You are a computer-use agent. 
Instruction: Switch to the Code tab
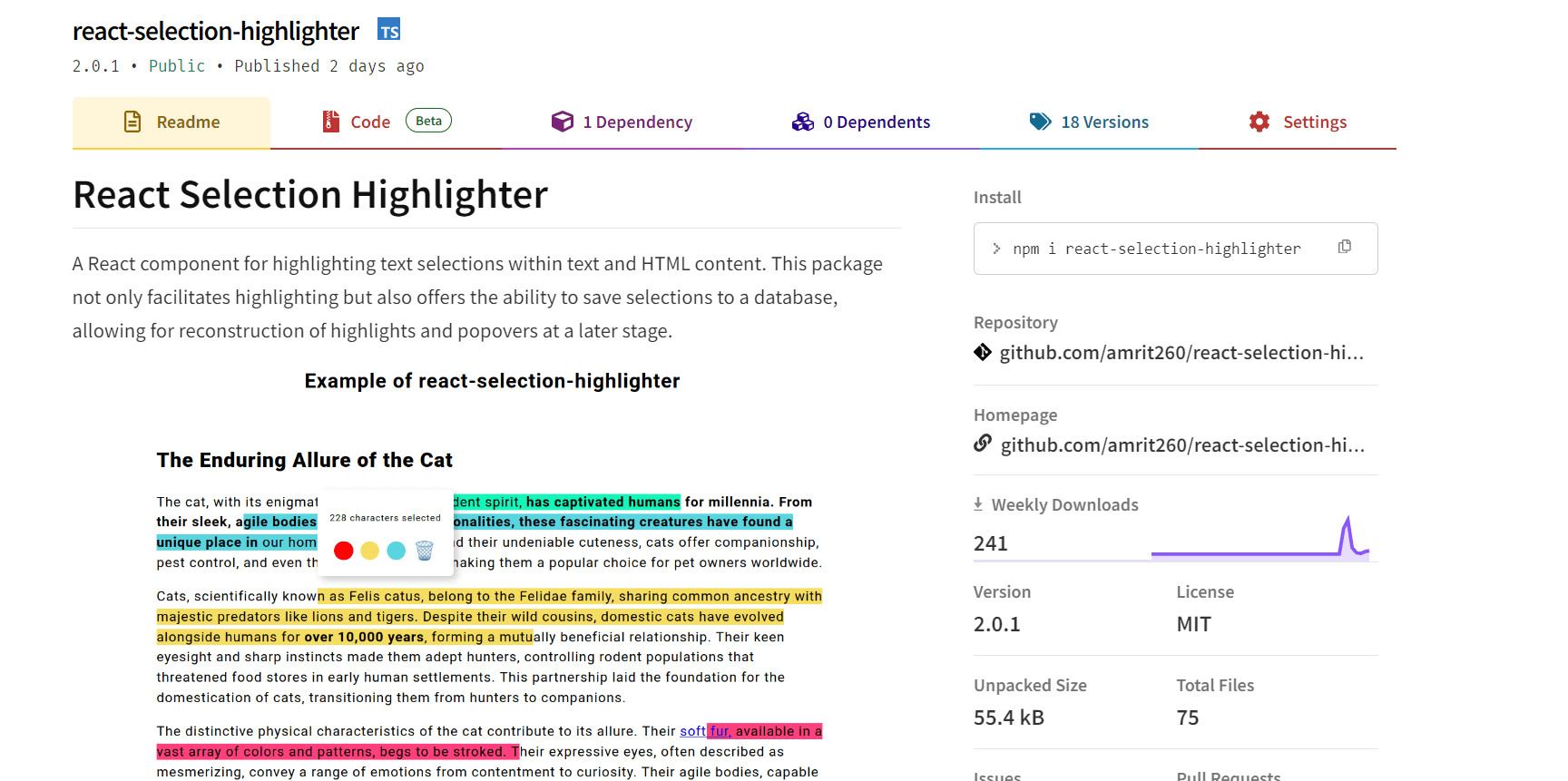(369, 122)
